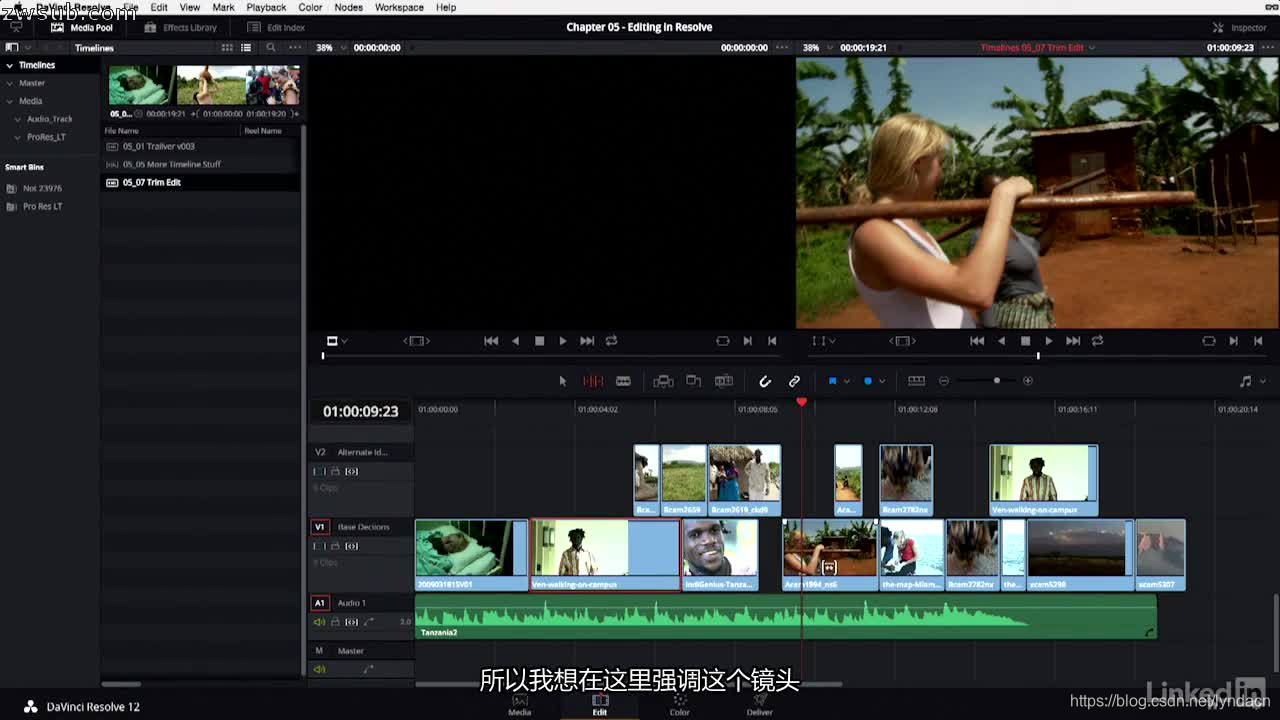
Task: Open the Edit Index panel
Action: (276, 28)
